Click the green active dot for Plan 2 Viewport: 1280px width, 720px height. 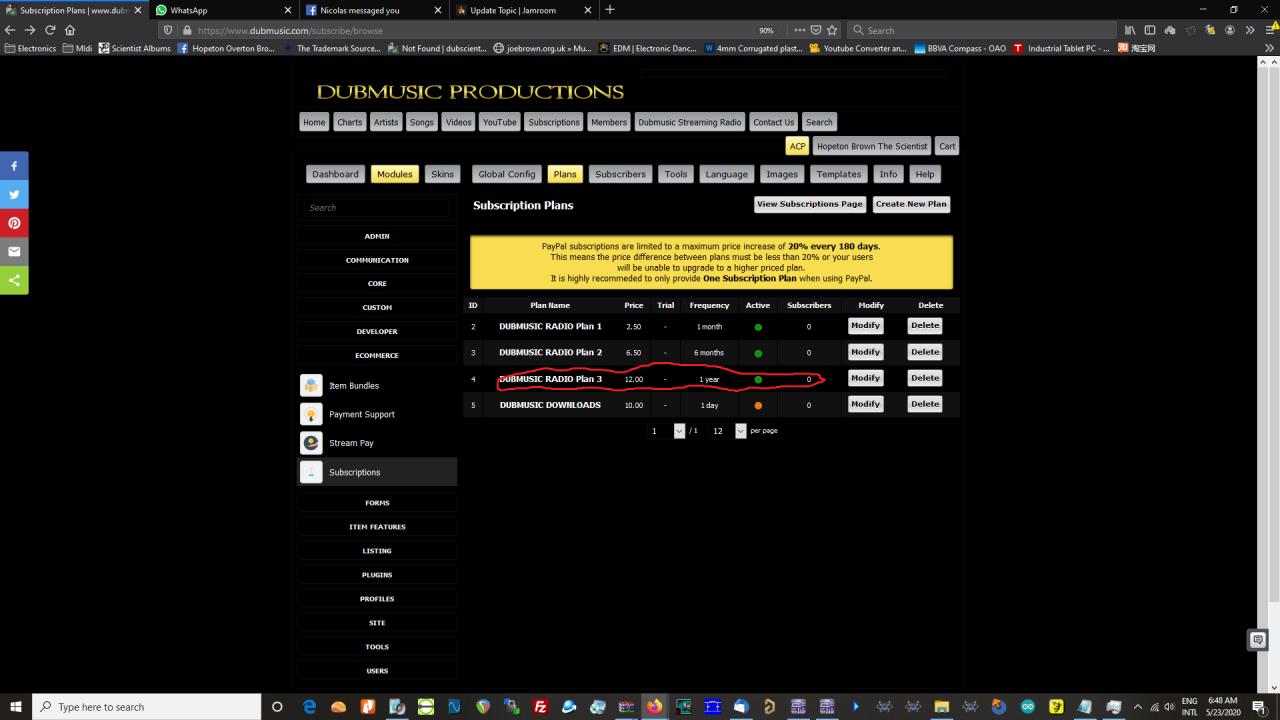tap(758, 353)
